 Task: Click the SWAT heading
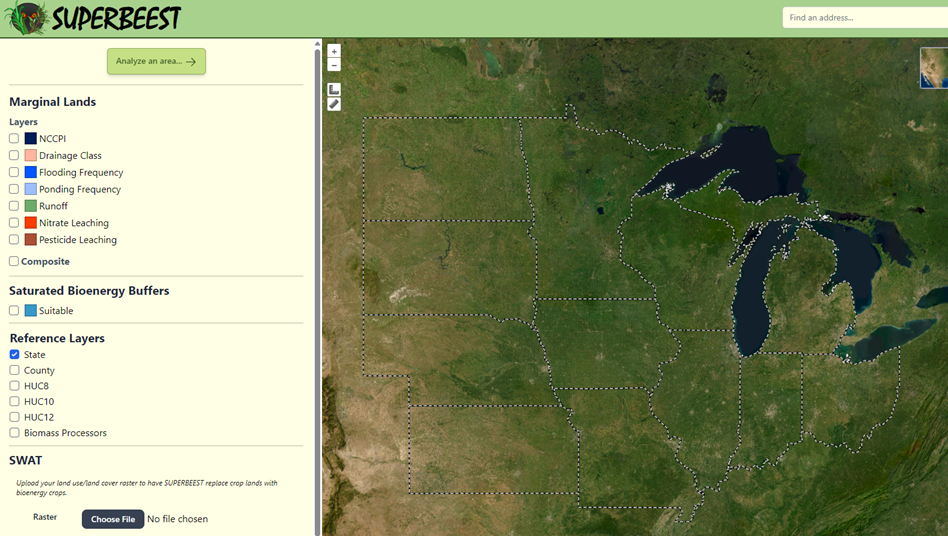coord(25,460)
